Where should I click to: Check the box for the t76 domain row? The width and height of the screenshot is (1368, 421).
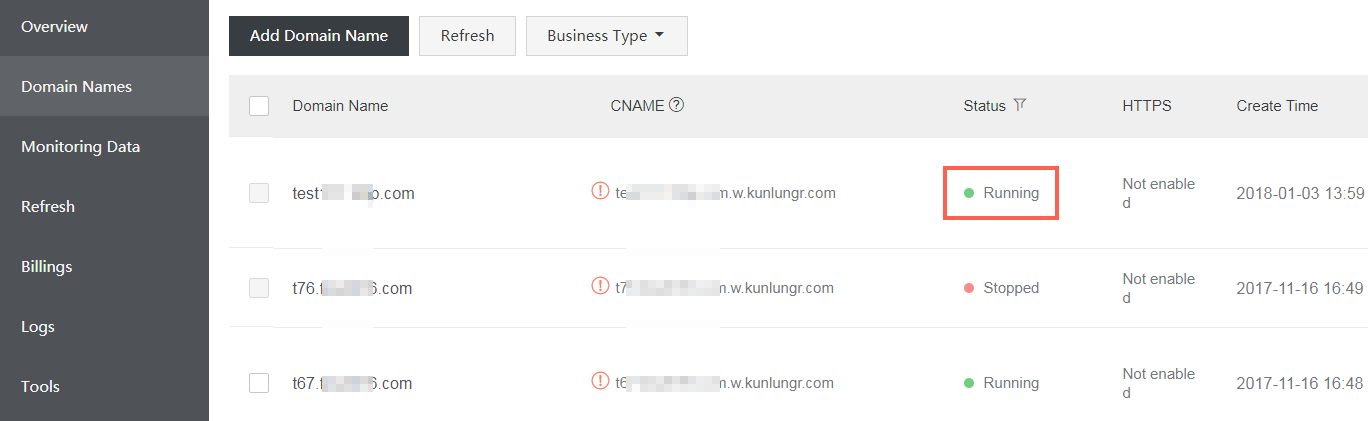(x=259, y=288)
